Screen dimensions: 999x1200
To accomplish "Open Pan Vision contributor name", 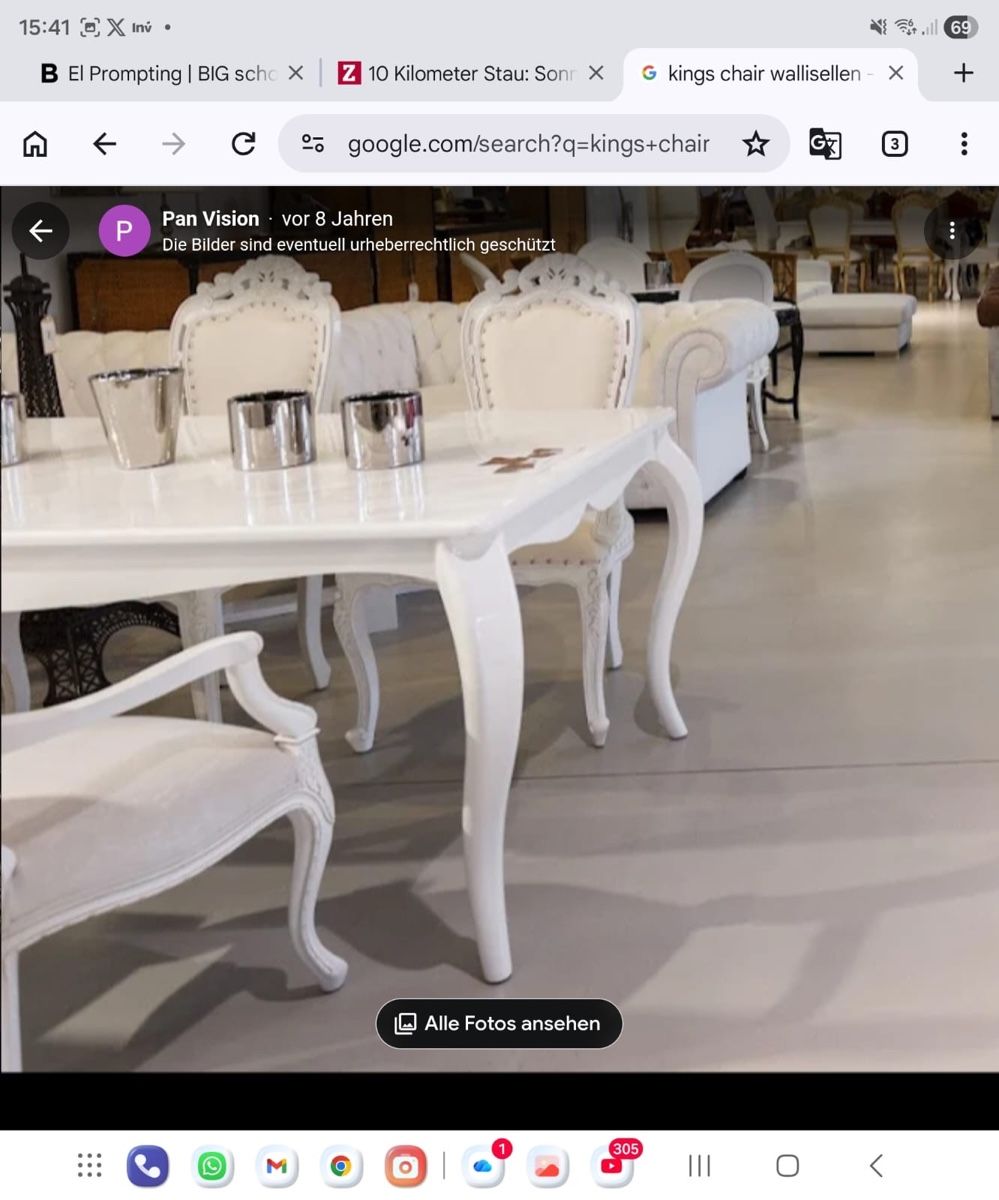I will click(210, 218).
